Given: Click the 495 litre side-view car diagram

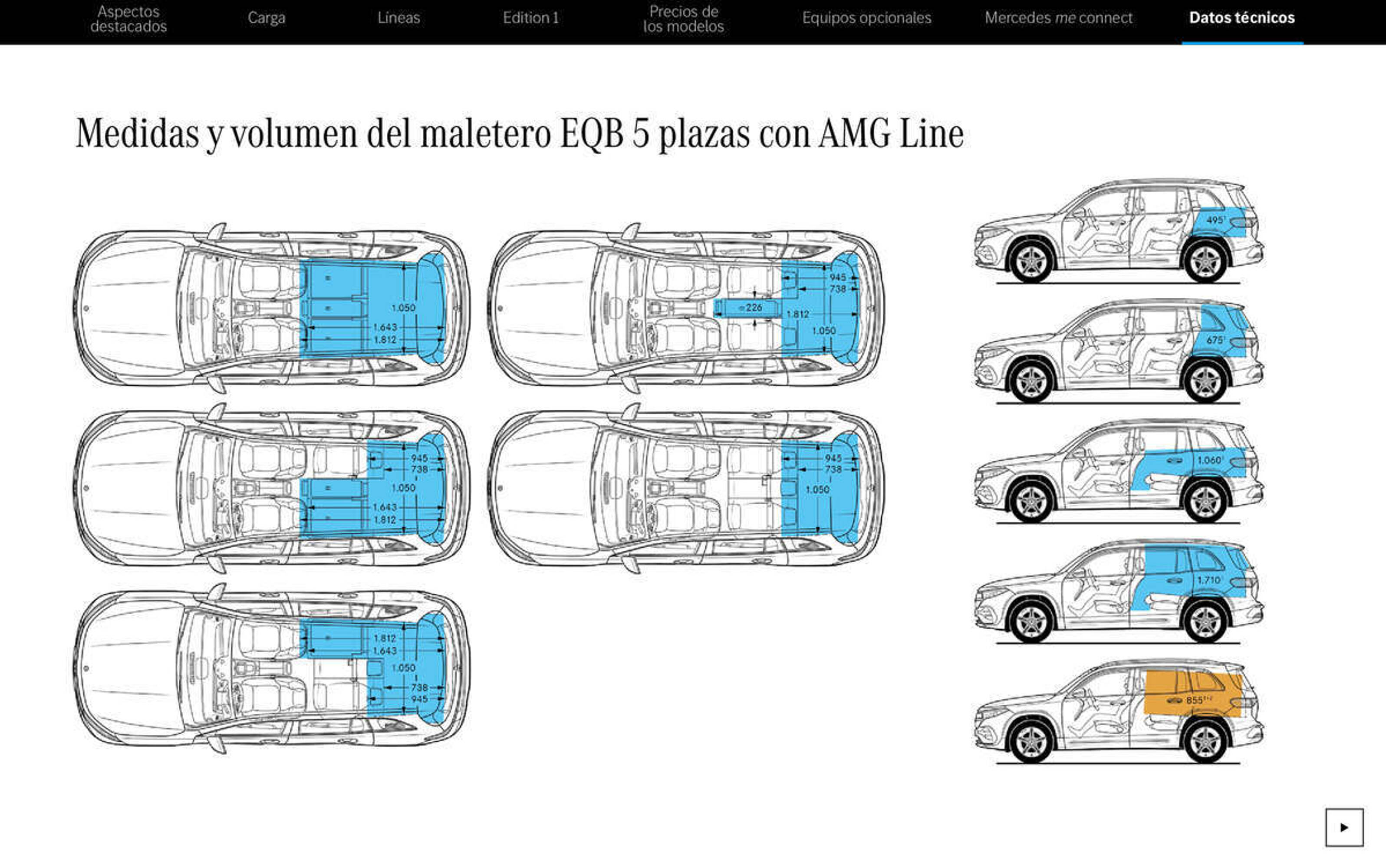Looking at the screenshot, I should pos(1119,231).
